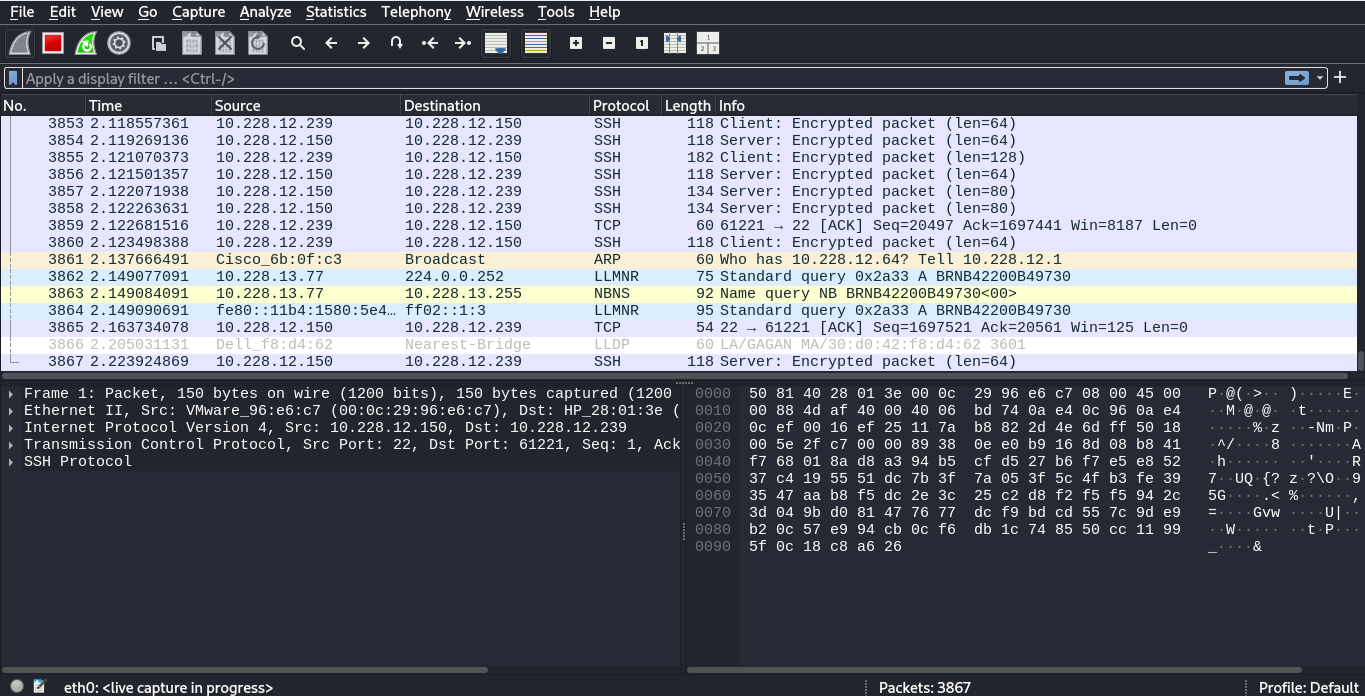The width and height of the screenshot is (1365, 696).
Task: Go back in packet history
Action: (331, 43)
